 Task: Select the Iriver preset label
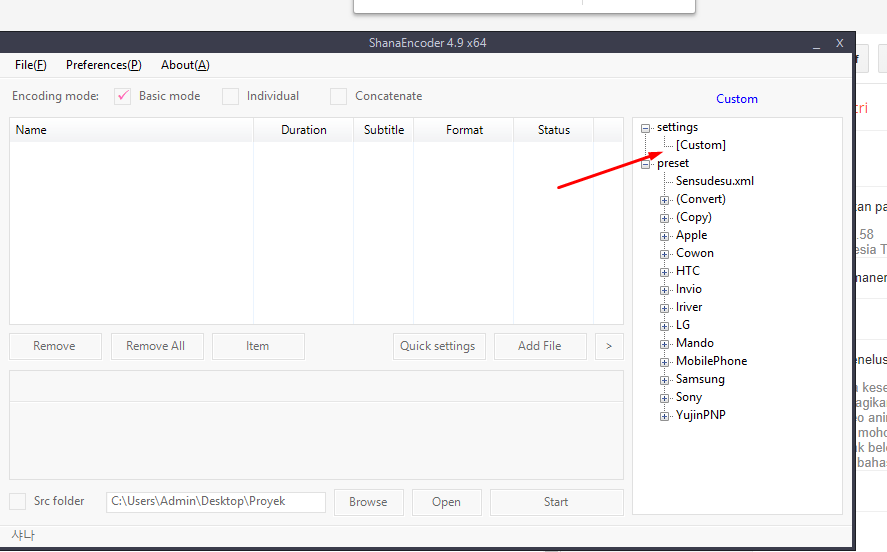(x=688, y=308)
